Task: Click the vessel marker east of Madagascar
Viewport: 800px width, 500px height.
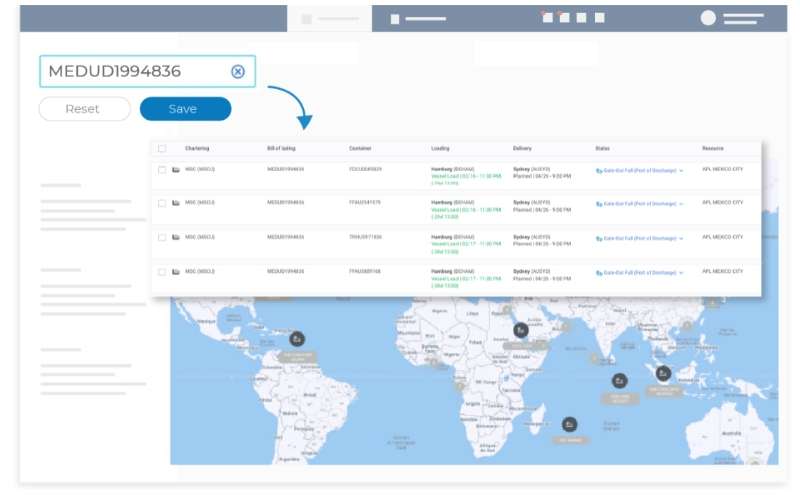Action: [569, 424]
